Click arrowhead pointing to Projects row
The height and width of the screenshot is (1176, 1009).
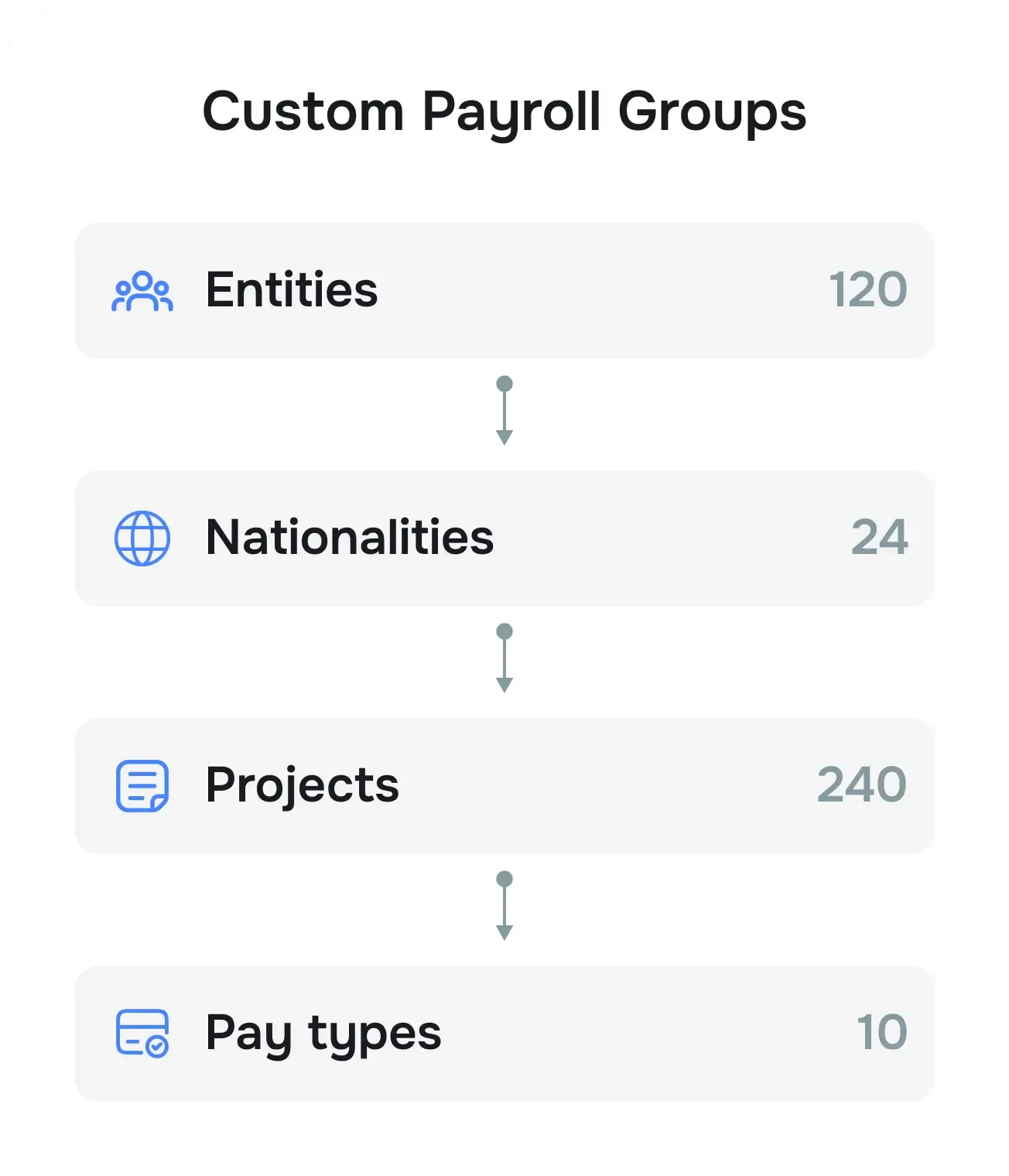coord(504,685)
